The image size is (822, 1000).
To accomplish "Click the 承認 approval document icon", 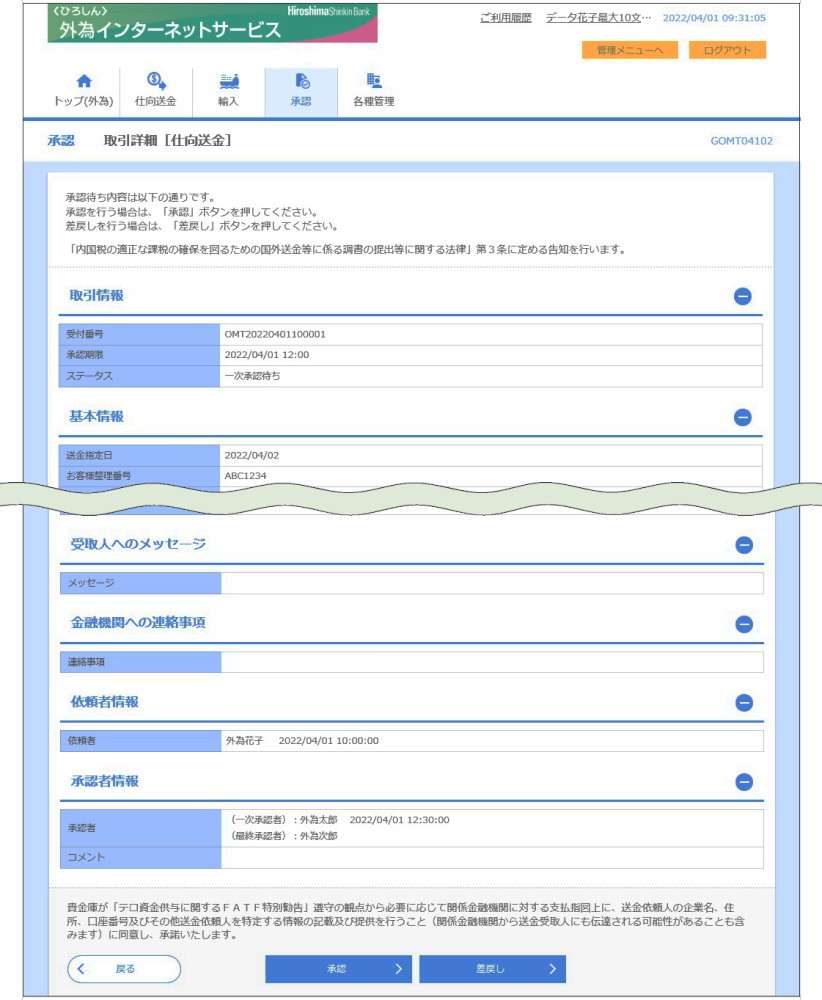I will click(x=300, y=81).
